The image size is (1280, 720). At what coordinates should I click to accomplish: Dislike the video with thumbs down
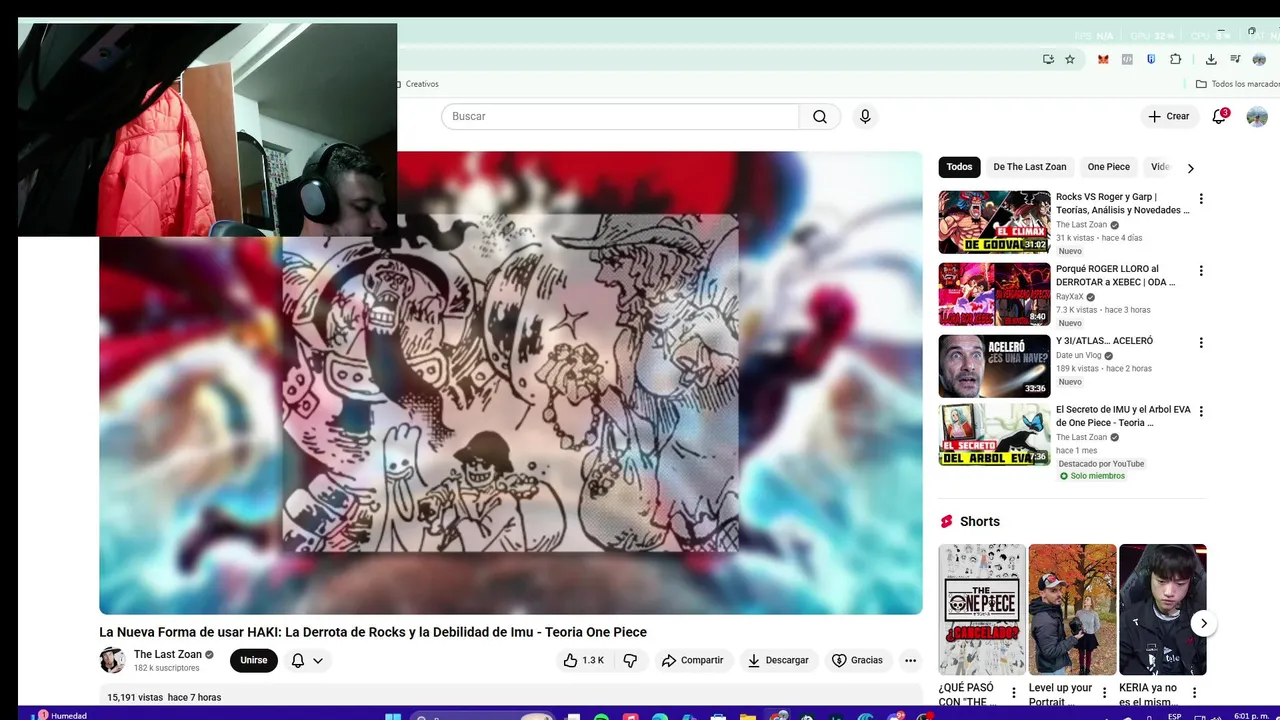[x=630, y=660]
